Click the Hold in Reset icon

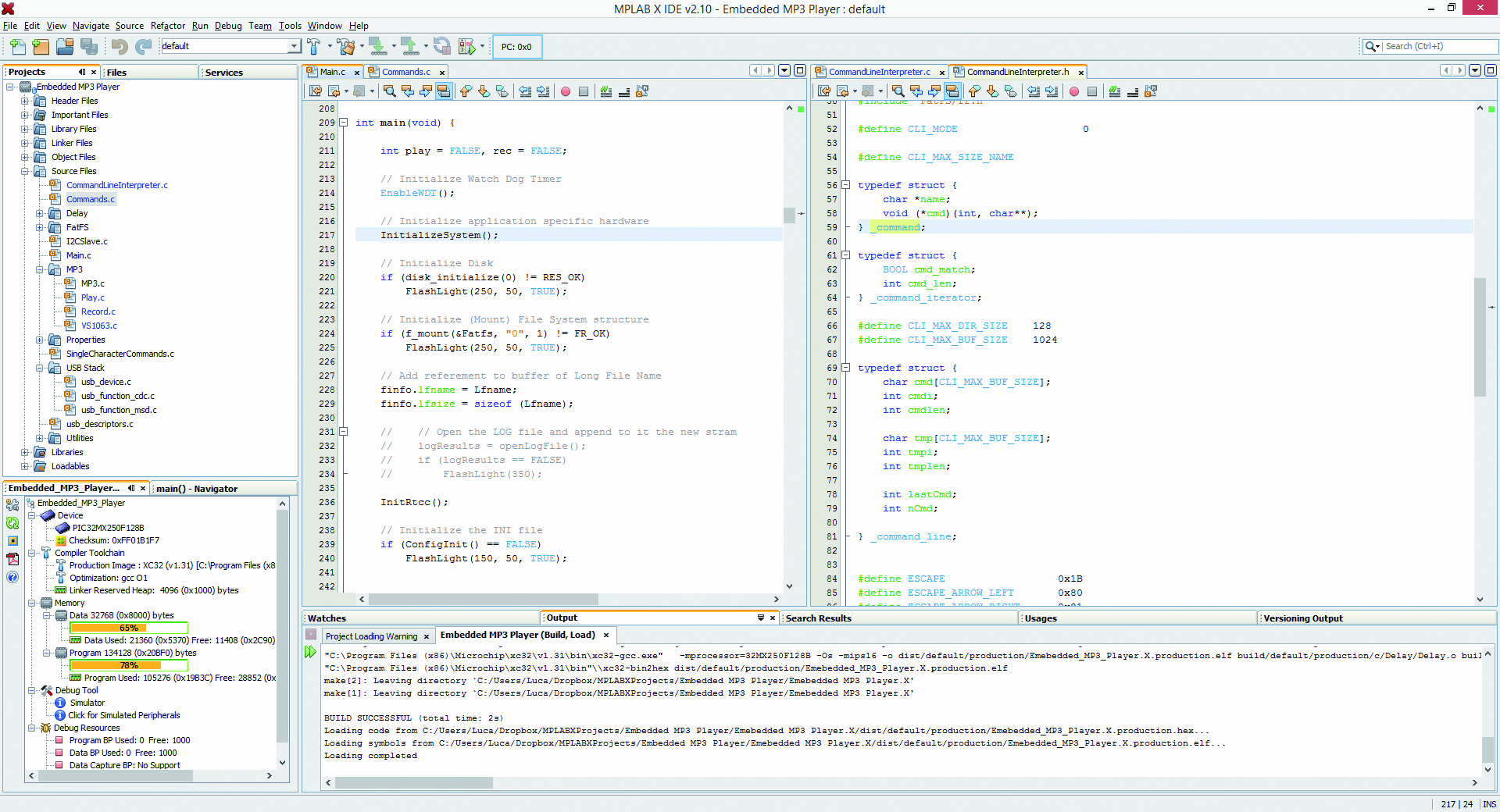click(442, 47)
